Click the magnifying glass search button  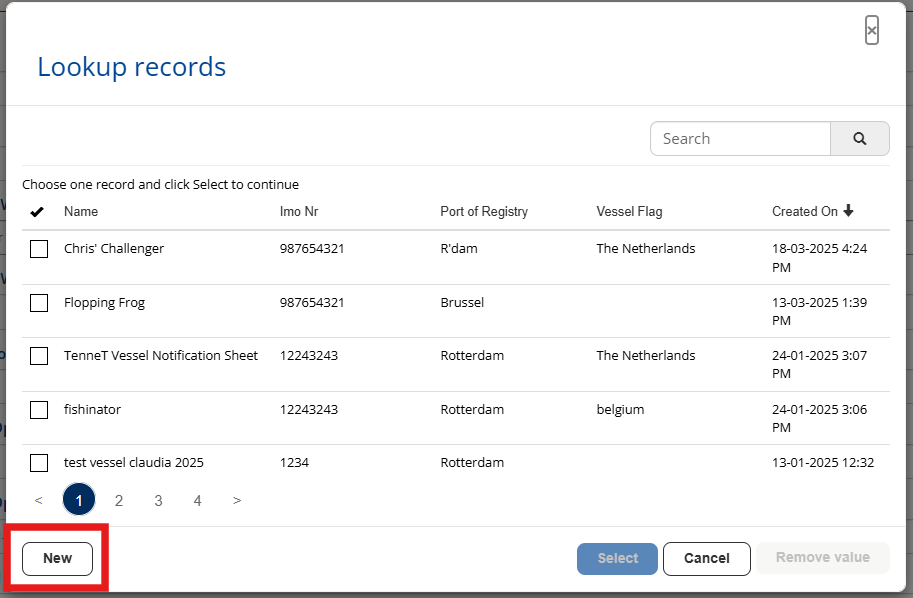click(859, 139)
